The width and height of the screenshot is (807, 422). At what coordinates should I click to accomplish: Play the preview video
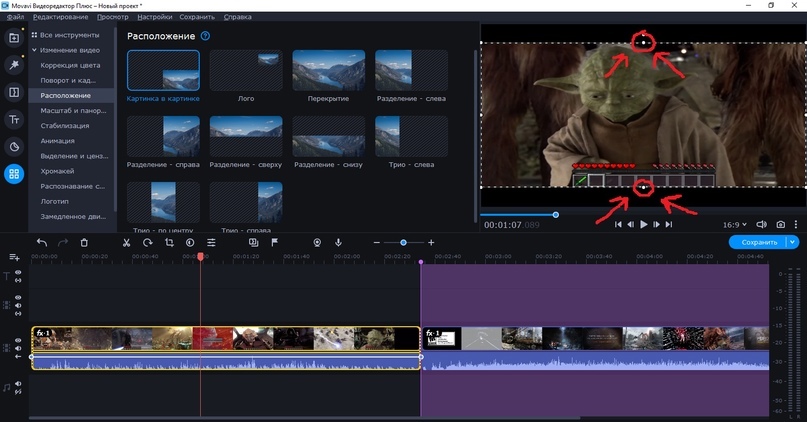pos(643,224)
